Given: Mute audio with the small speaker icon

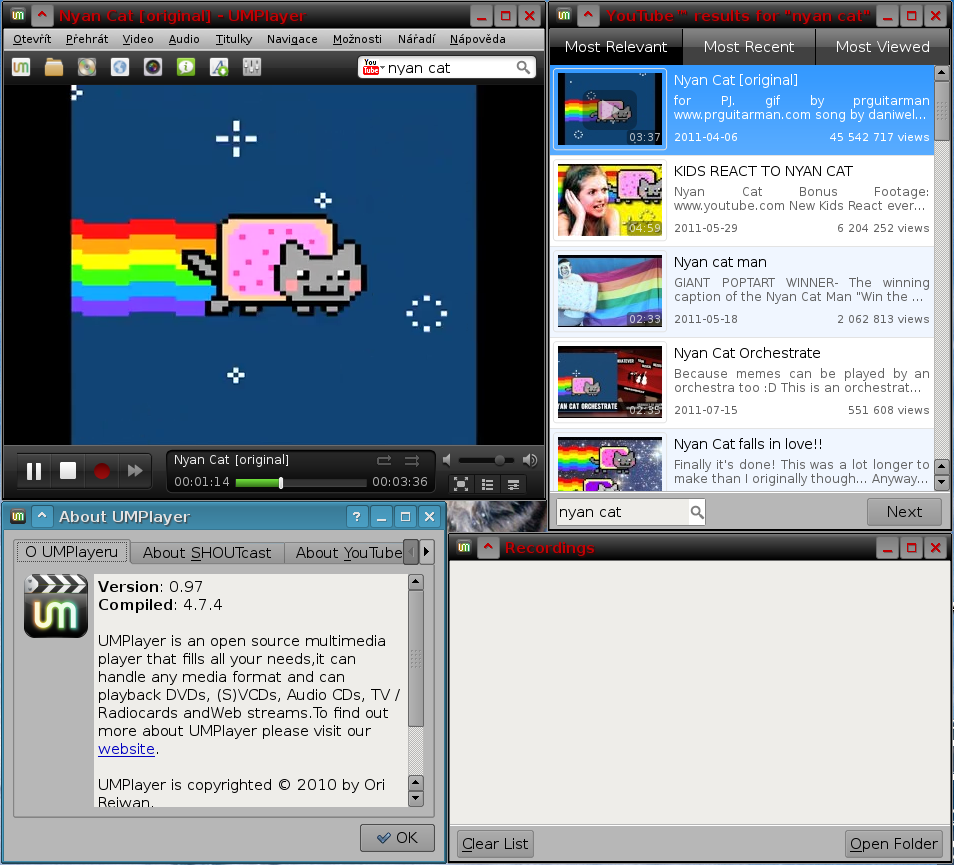Looking at the screenshot, I should 447,460.
